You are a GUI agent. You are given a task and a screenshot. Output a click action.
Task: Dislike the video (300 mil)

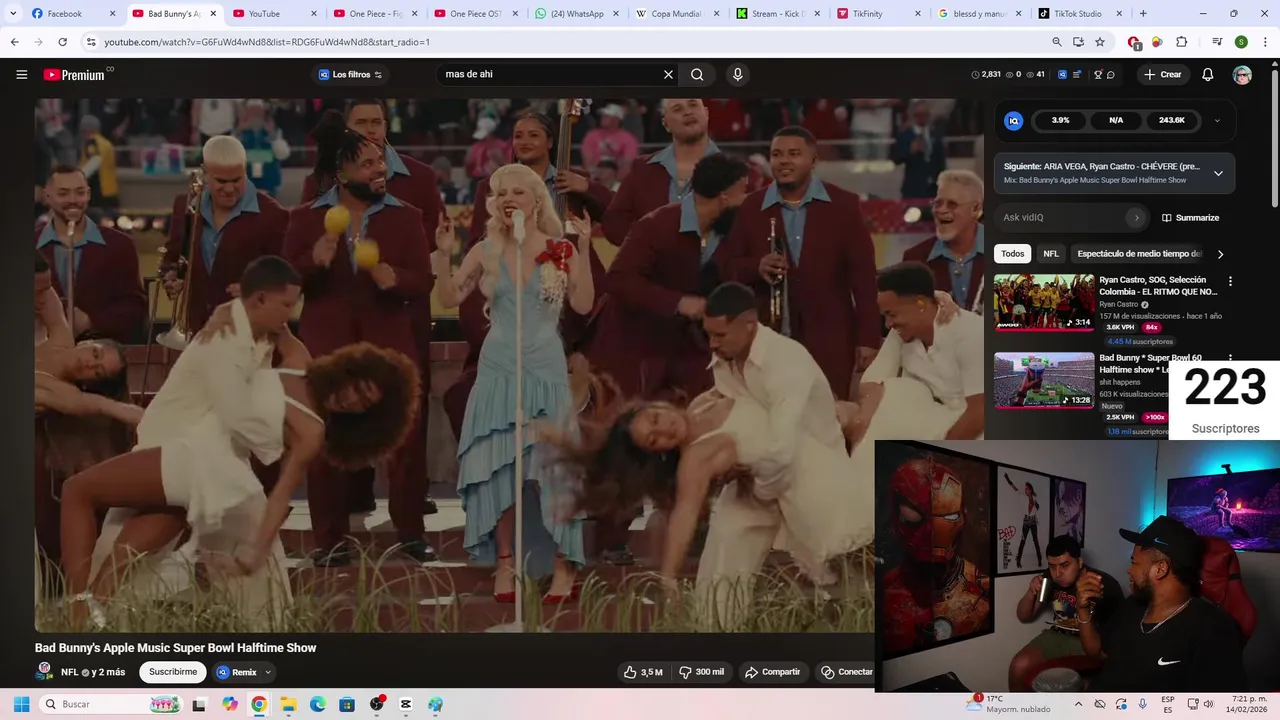tap(702, 672)
